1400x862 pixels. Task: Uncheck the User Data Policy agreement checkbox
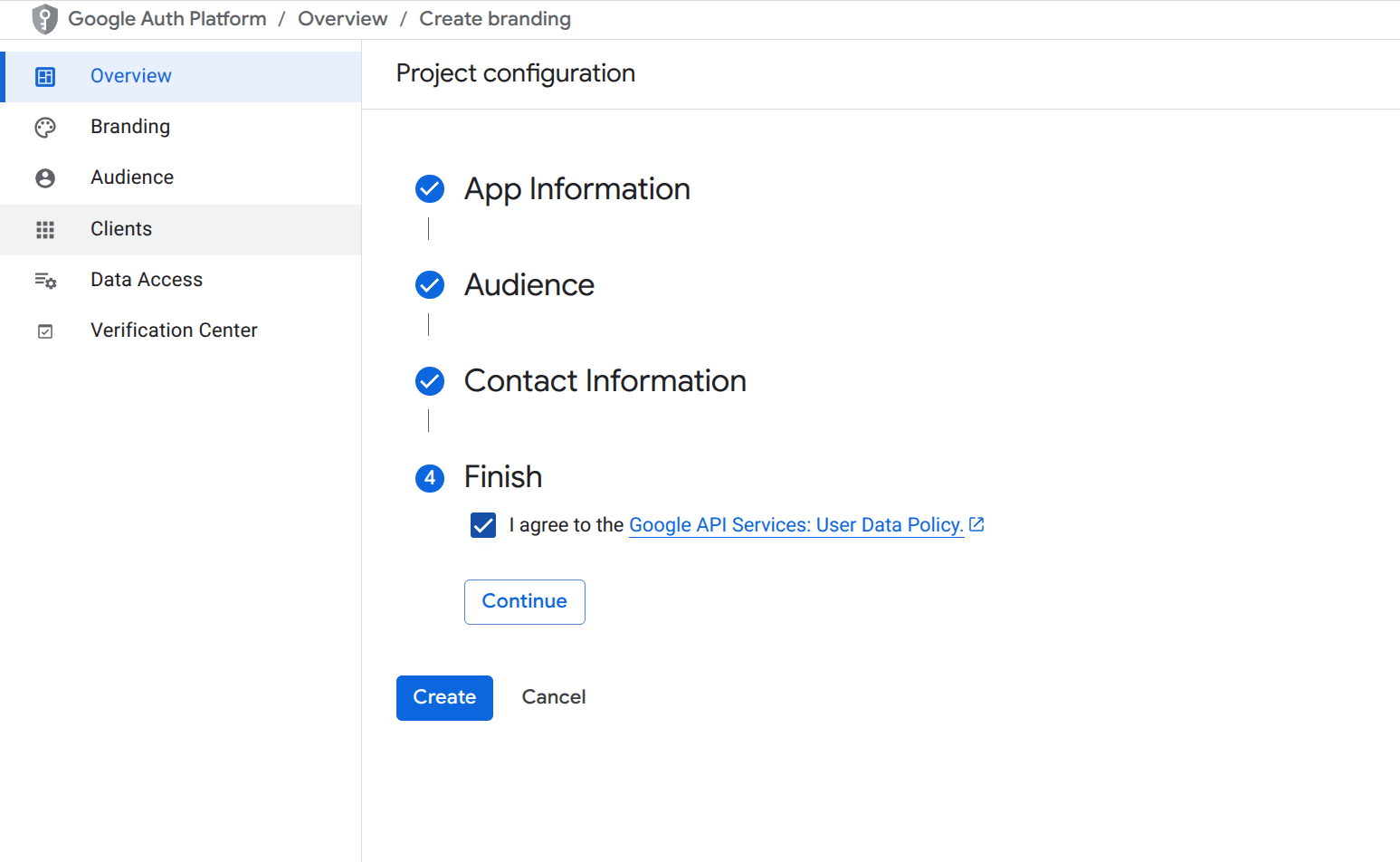(x=483, y=525)
